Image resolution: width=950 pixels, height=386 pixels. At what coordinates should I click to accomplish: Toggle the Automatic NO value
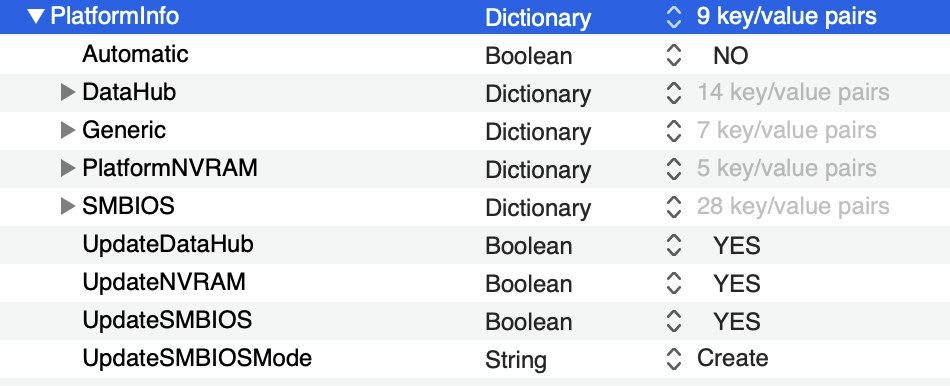point(731,56)
